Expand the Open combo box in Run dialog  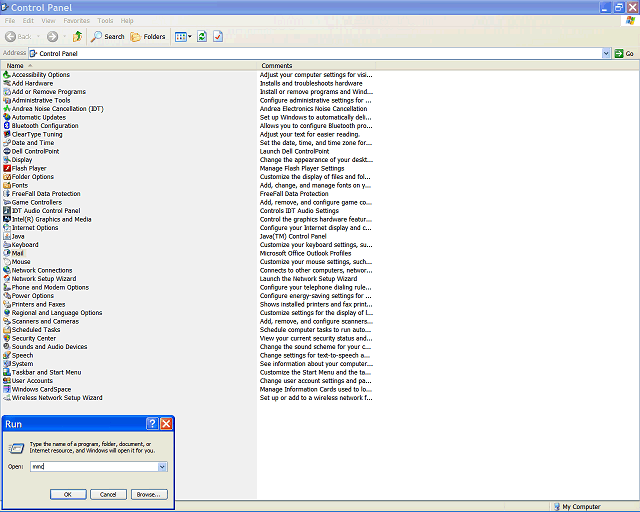162,467
